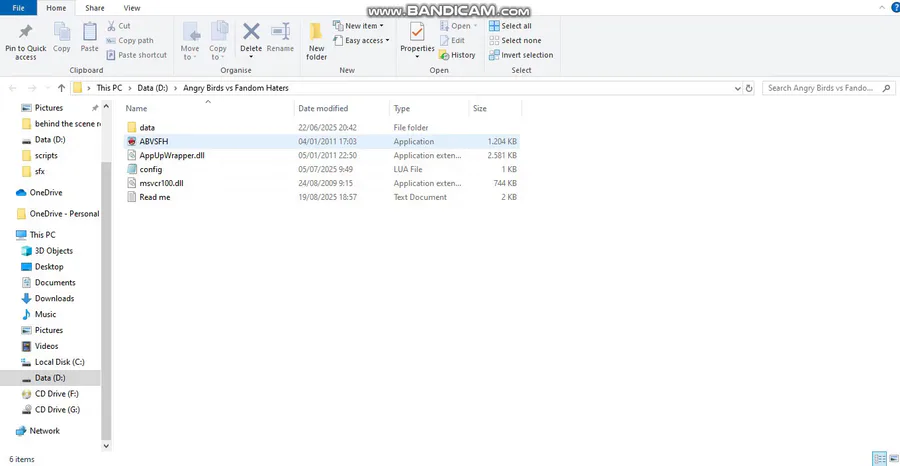Select the Read me text document
The width and height of the screenshot is (900, 466).
pos(321,197)
